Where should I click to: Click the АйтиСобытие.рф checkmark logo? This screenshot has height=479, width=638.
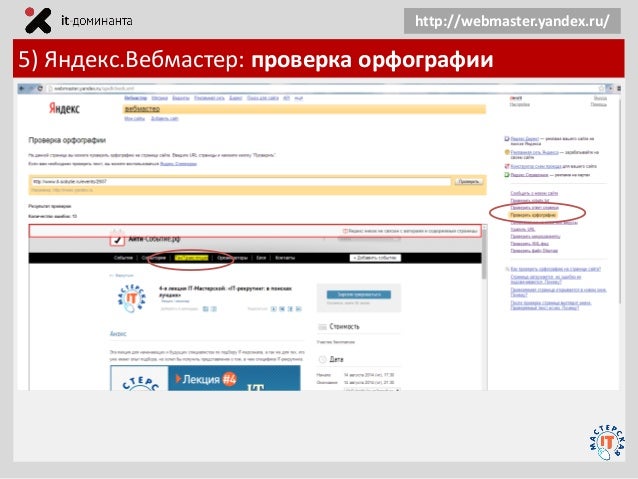(x=117, y=239)
